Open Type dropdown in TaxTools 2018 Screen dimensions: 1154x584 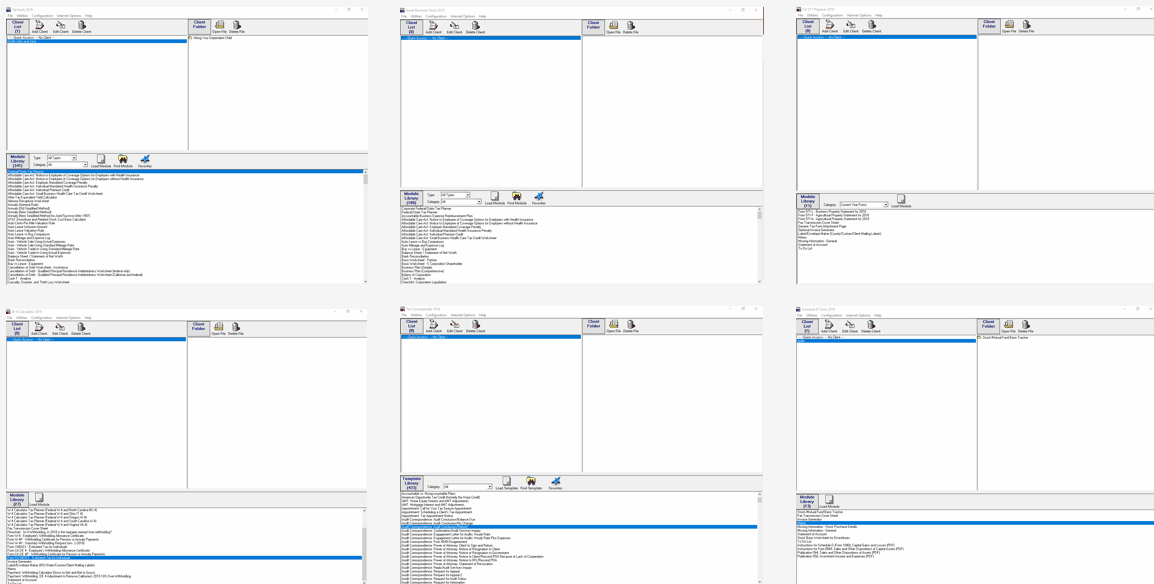pos(62,158)
